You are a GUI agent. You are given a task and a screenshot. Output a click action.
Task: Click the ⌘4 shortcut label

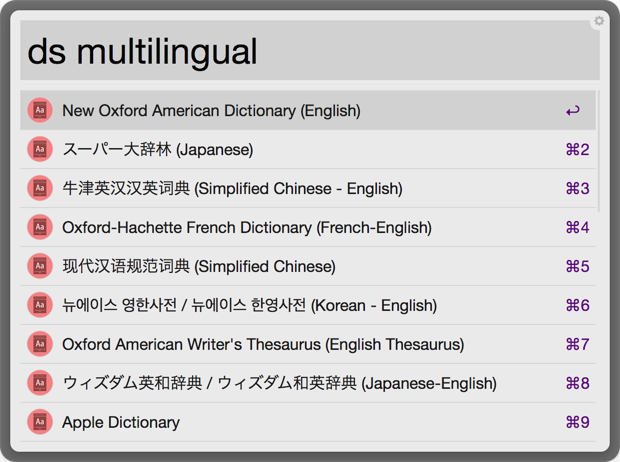577,227
